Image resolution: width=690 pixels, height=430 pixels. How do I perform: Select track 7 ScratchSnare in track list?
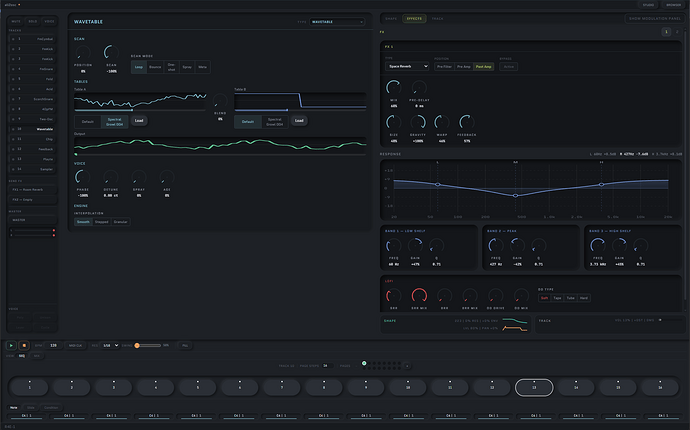tap(32, 99)
